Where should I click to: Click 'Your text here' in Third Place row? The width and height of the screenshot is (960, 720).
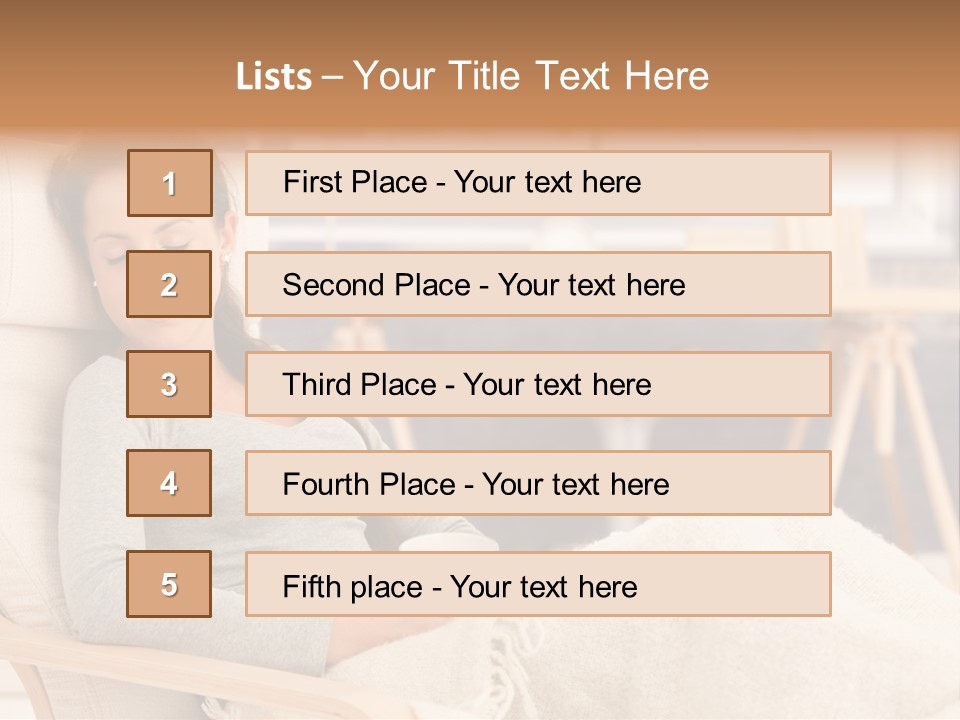tap(558, 385)
